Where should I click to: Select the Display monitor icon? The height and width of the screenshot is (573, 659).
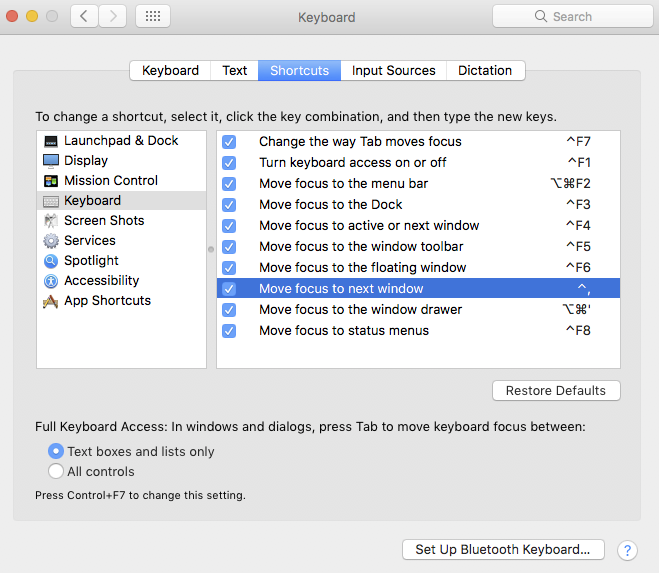pyautogui.click(x=51, y=161)
